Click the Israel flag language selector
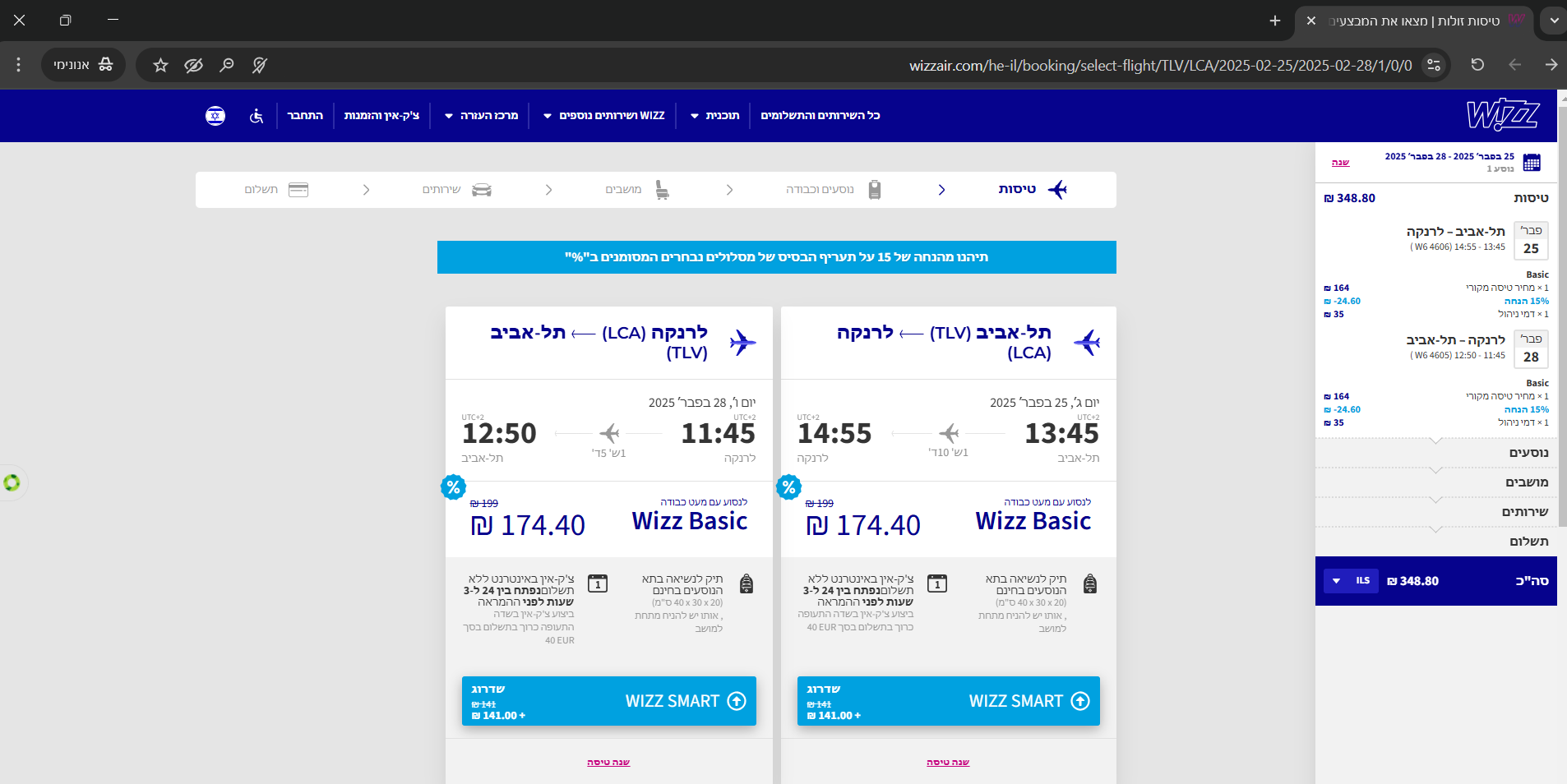The image size is (1567, 784). pyautogui.click(x=215, y=116)
